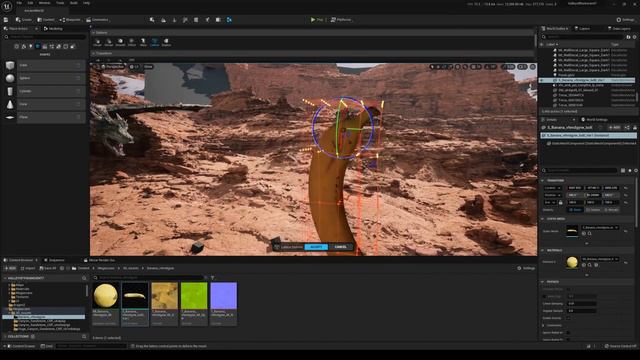Image resolution: width=640 pixels, height=360 pixels.
Task: Click the Angular Damping value field
Action: coord(582,311)
